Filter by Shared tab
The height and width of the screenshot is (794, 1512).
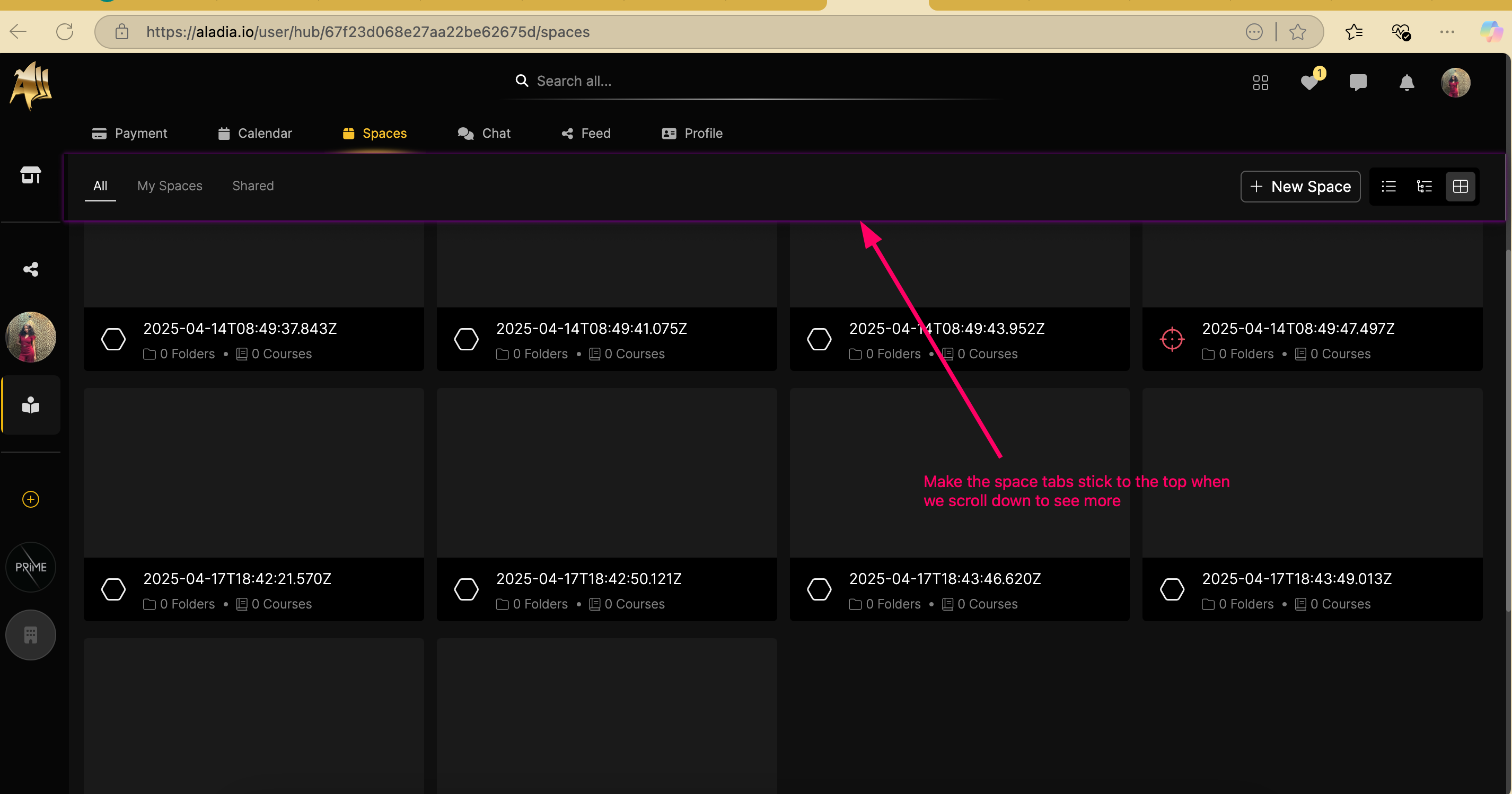[253, 186]
